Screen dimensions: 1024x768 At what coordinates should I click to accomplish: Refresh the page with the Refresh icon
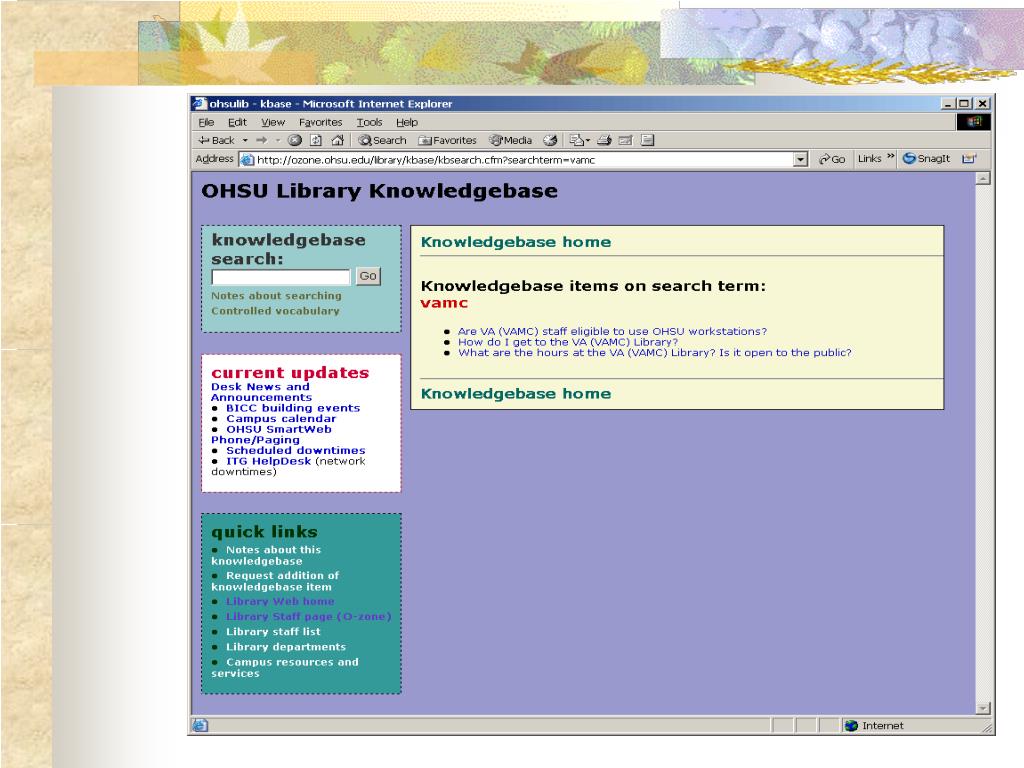pyautogui.click(x=316, y=140)
